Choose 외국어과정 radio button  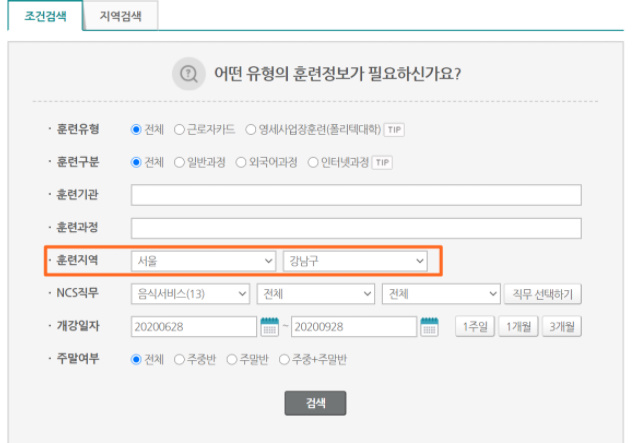(241, 163)
